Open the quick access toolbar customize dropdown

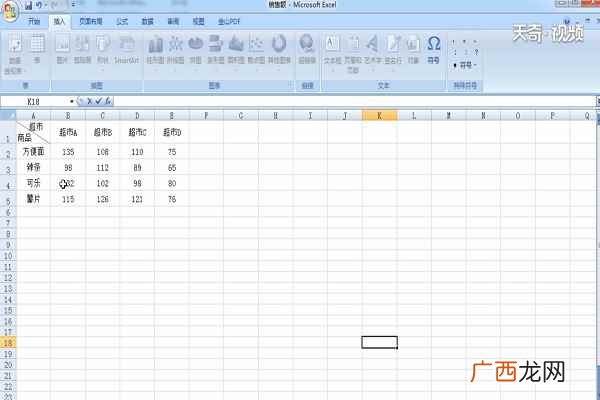click(73, 5)
